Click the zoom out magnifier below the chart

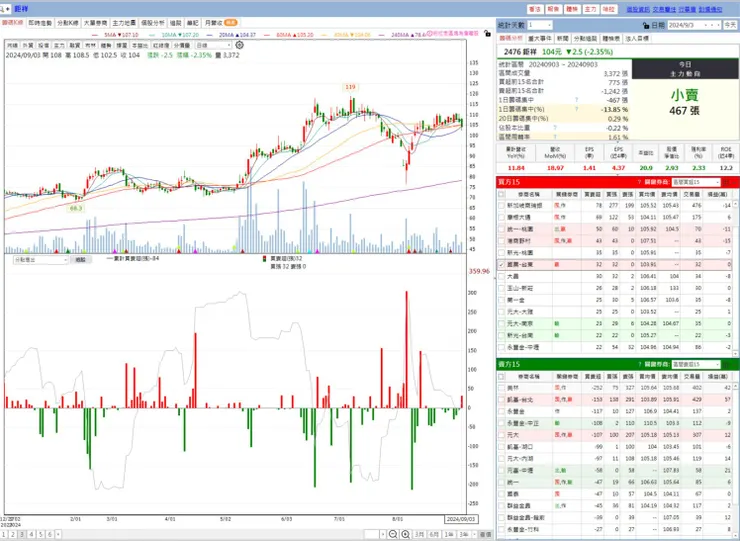393,534
